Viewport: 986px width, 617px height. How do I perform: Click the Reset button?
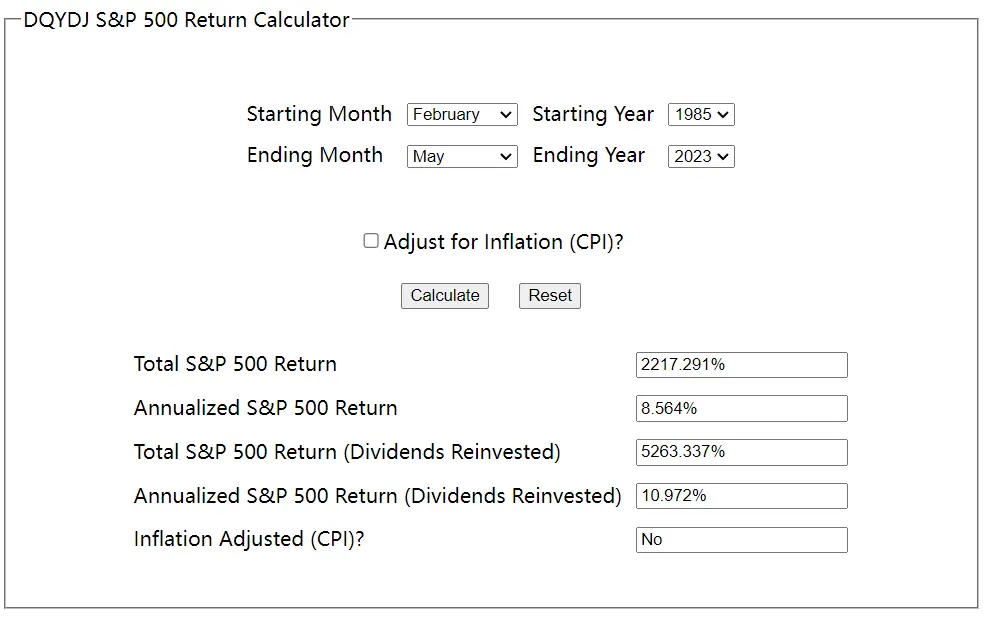pos(550,296)
